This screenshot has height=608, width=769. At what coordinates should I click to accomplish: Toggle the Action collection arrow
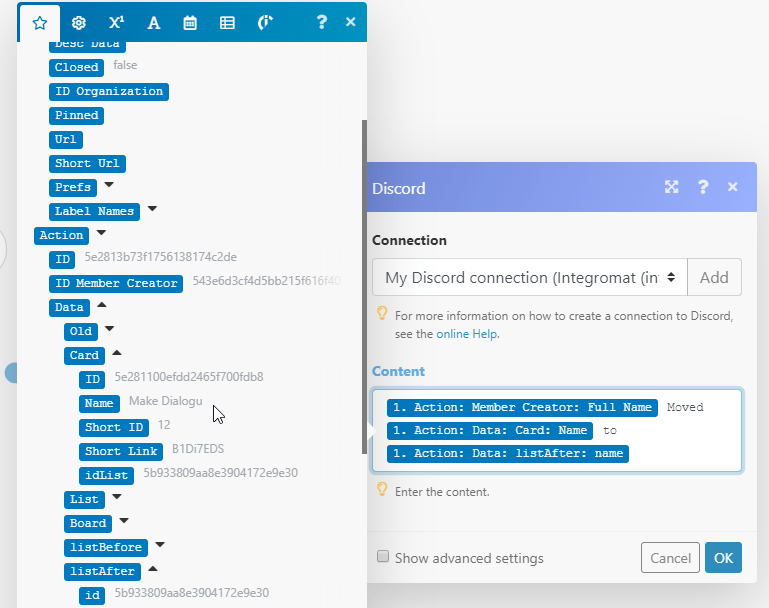[102, 233]
